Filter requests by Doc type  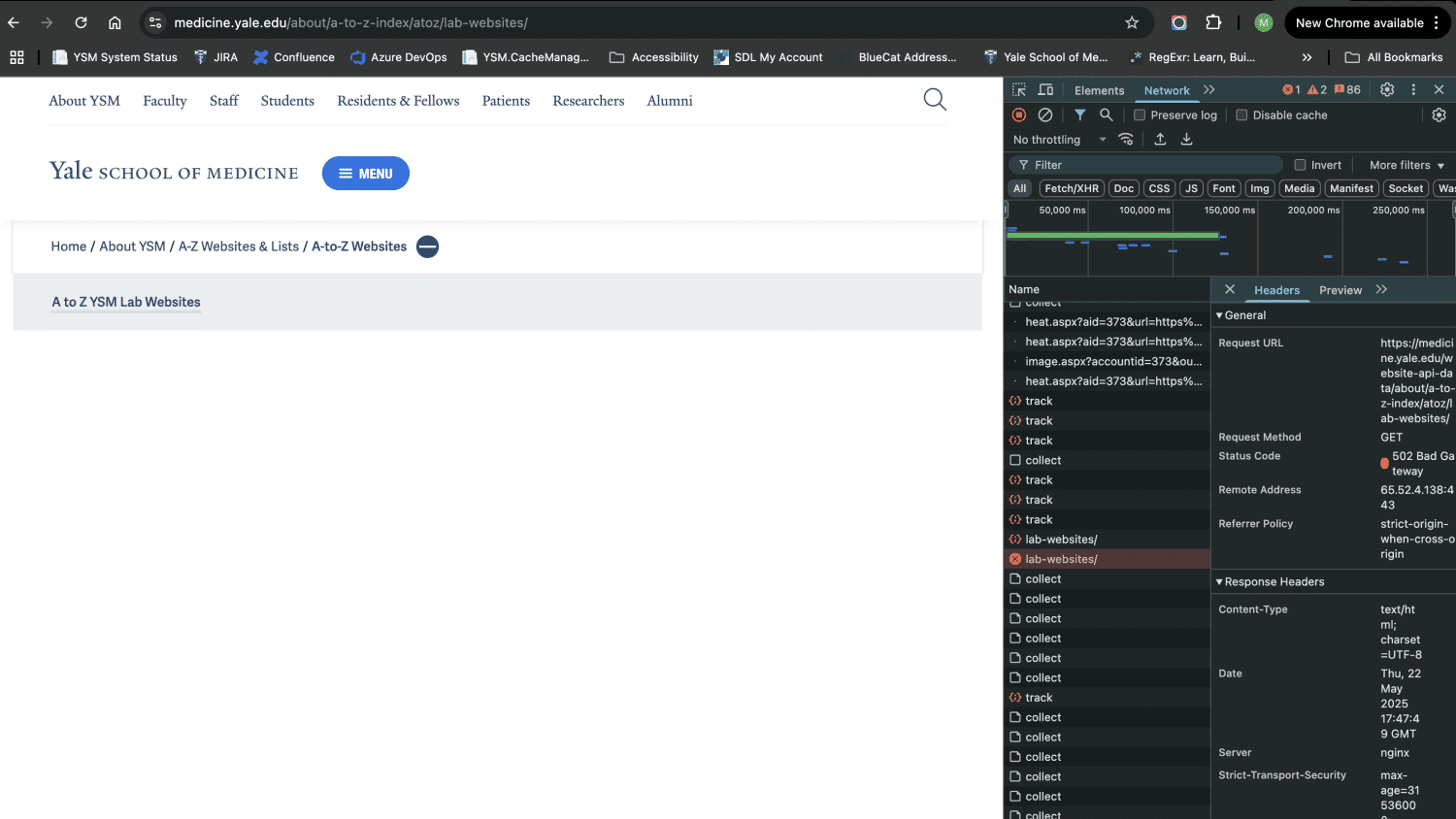(1124, 188)
